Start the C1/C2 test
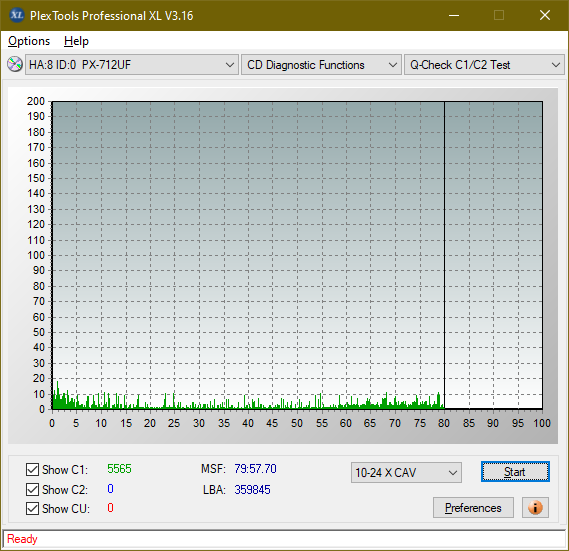The image size is (569, 551). [x=515, y=472]
